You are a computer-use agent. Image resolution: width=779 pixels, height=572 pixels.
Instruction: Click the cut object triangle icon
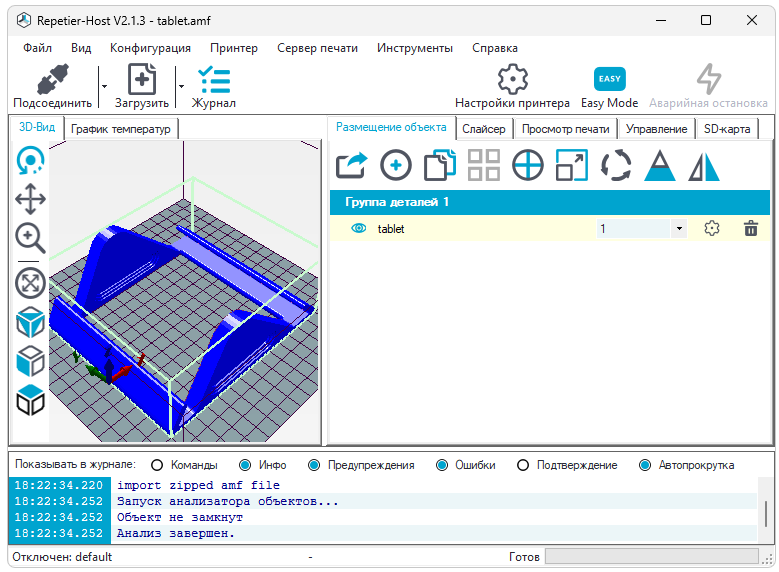(x=660, y=165)
